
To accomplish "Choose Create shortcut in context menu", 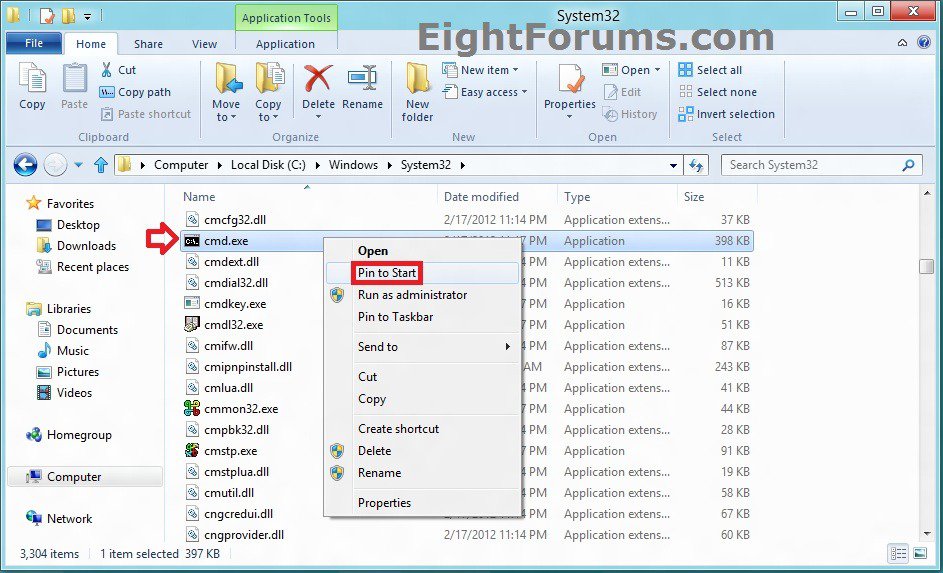I will pos(422,429).
